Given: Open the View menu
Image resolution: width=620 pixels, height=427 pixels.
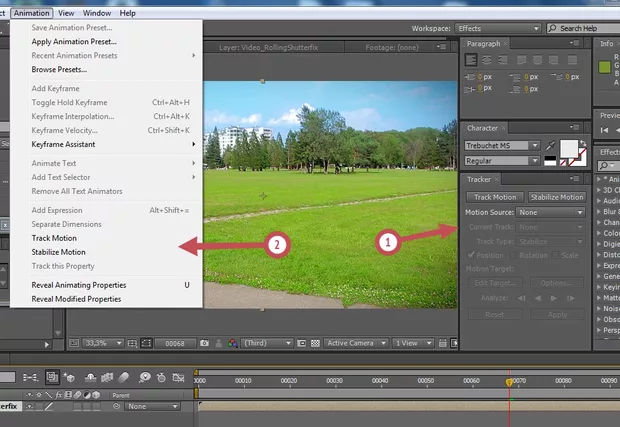Looking at the screenshot, I should pyautogui.click(x=67, y=13).
